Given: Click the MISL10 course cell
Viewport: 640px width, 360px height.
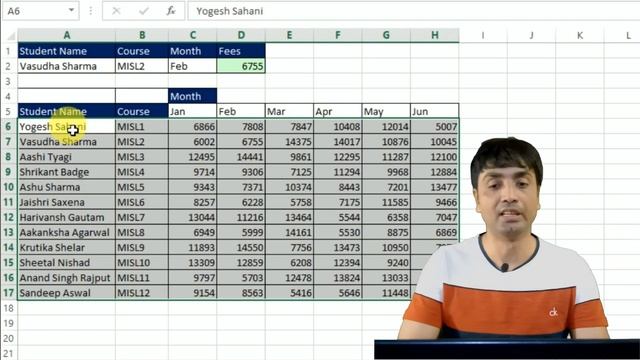Looking at the screenshot, I should [x=142, y=262].
